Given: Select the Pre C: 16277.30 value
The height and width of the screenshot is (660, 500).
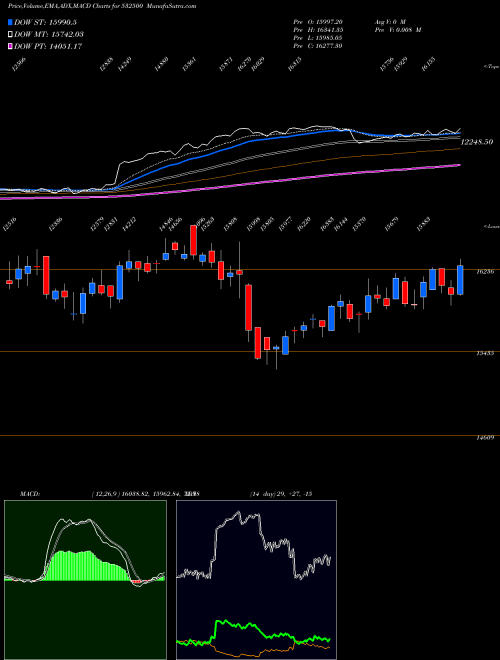Looking at the screenshot, I should (318, 46).
